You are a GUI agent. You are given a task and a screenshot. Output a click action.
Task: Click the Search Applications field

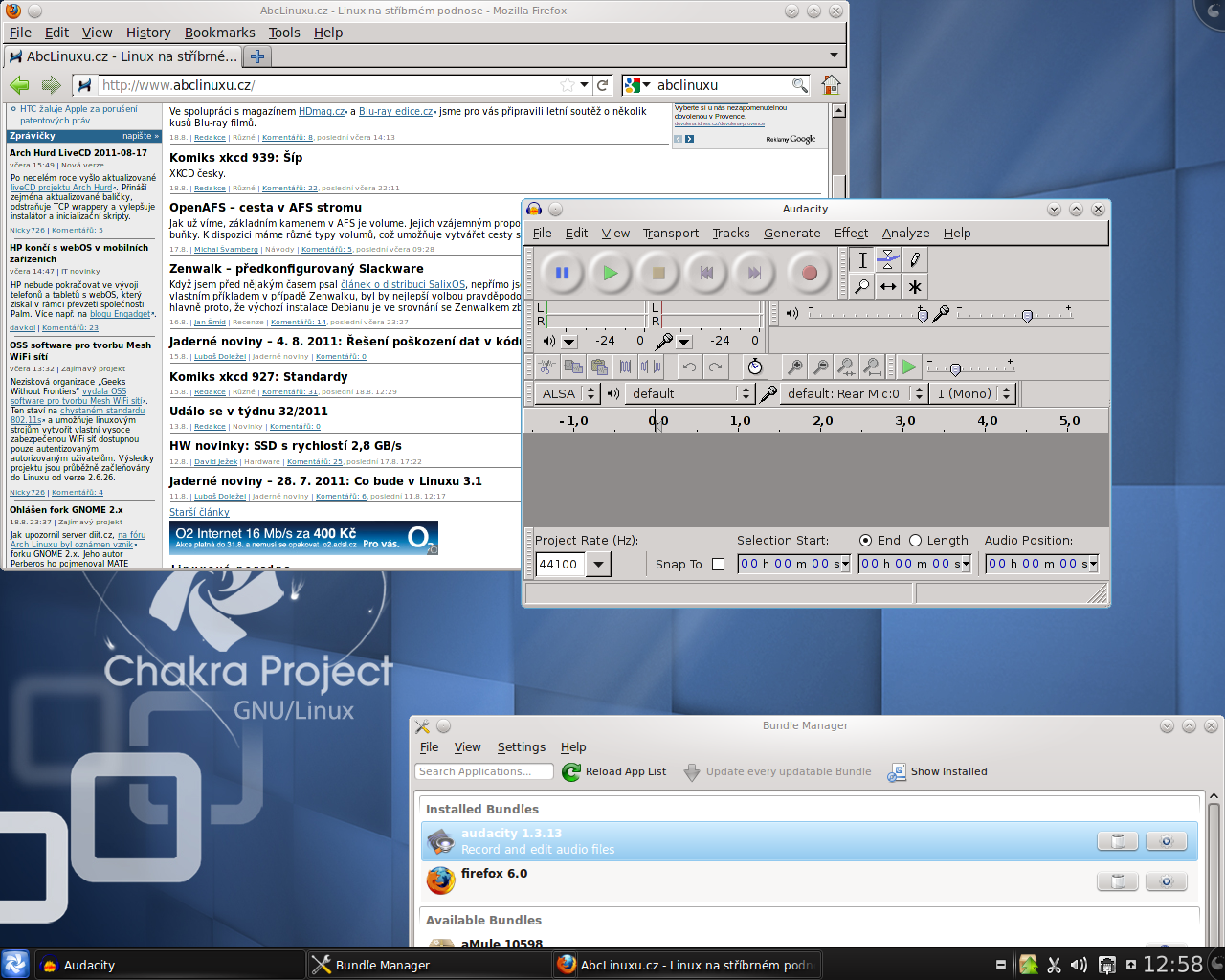pos(484,771)
